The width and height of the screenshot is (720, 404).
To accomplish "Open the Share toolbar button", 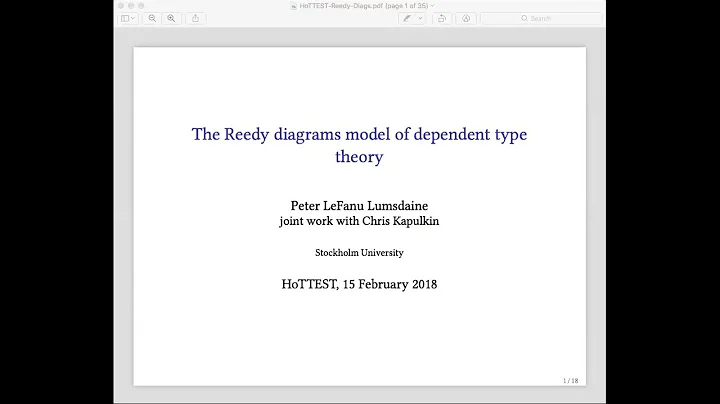I will pos(196,18).
